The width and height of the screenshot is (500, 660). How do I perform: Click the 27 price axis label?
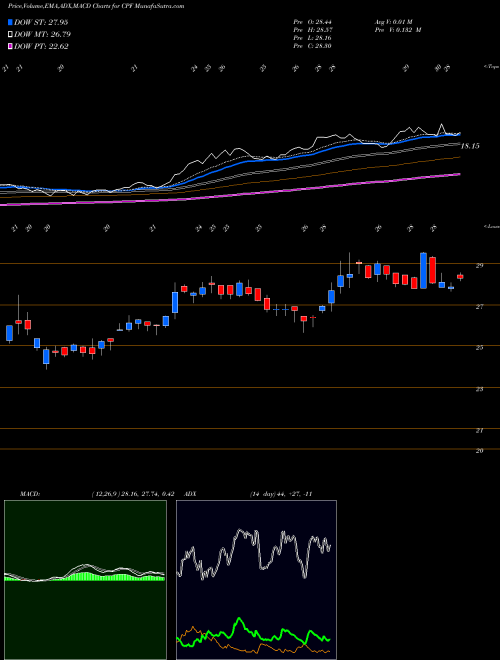479,307
